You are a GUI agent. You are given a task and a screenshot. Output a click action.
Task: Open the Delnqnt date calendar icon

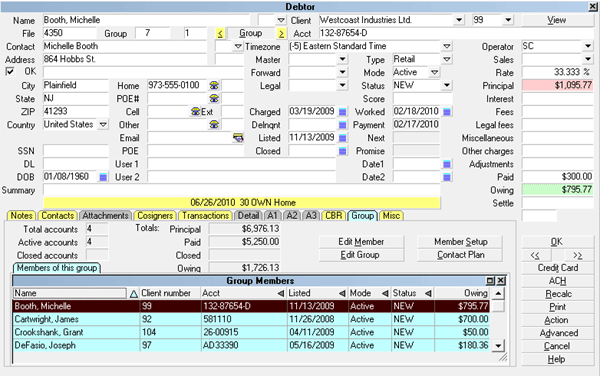(x=342, y=125)
